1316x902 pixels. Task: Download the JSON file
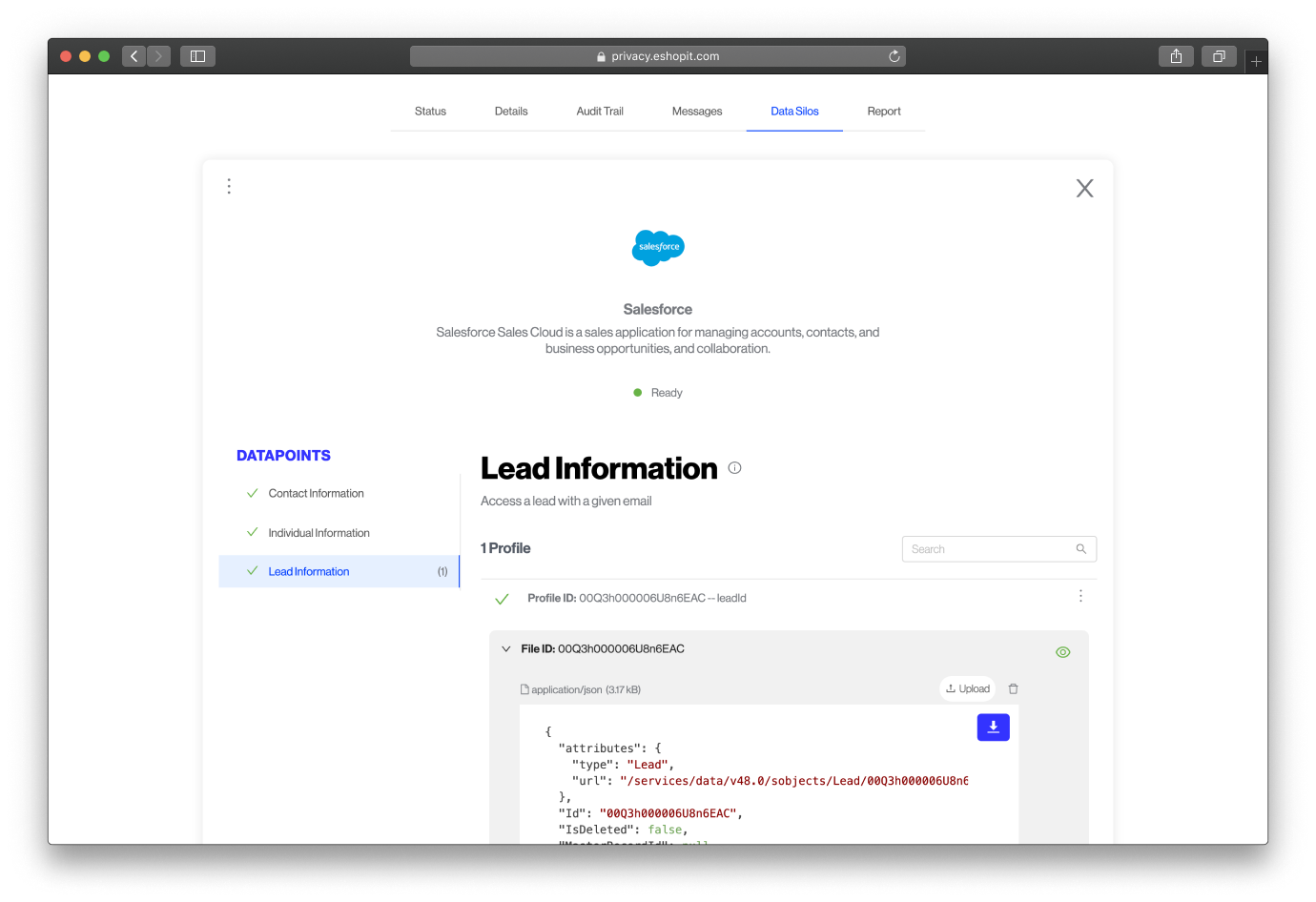tap(994, 728)
